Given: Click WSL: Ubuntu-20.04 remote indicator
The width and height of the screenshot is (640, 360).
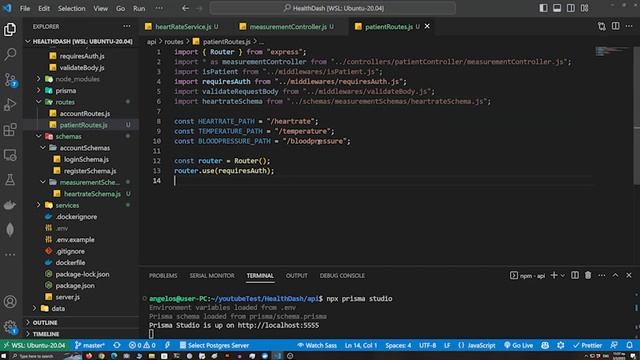Looking at the screenshot, I should point(34,345).
